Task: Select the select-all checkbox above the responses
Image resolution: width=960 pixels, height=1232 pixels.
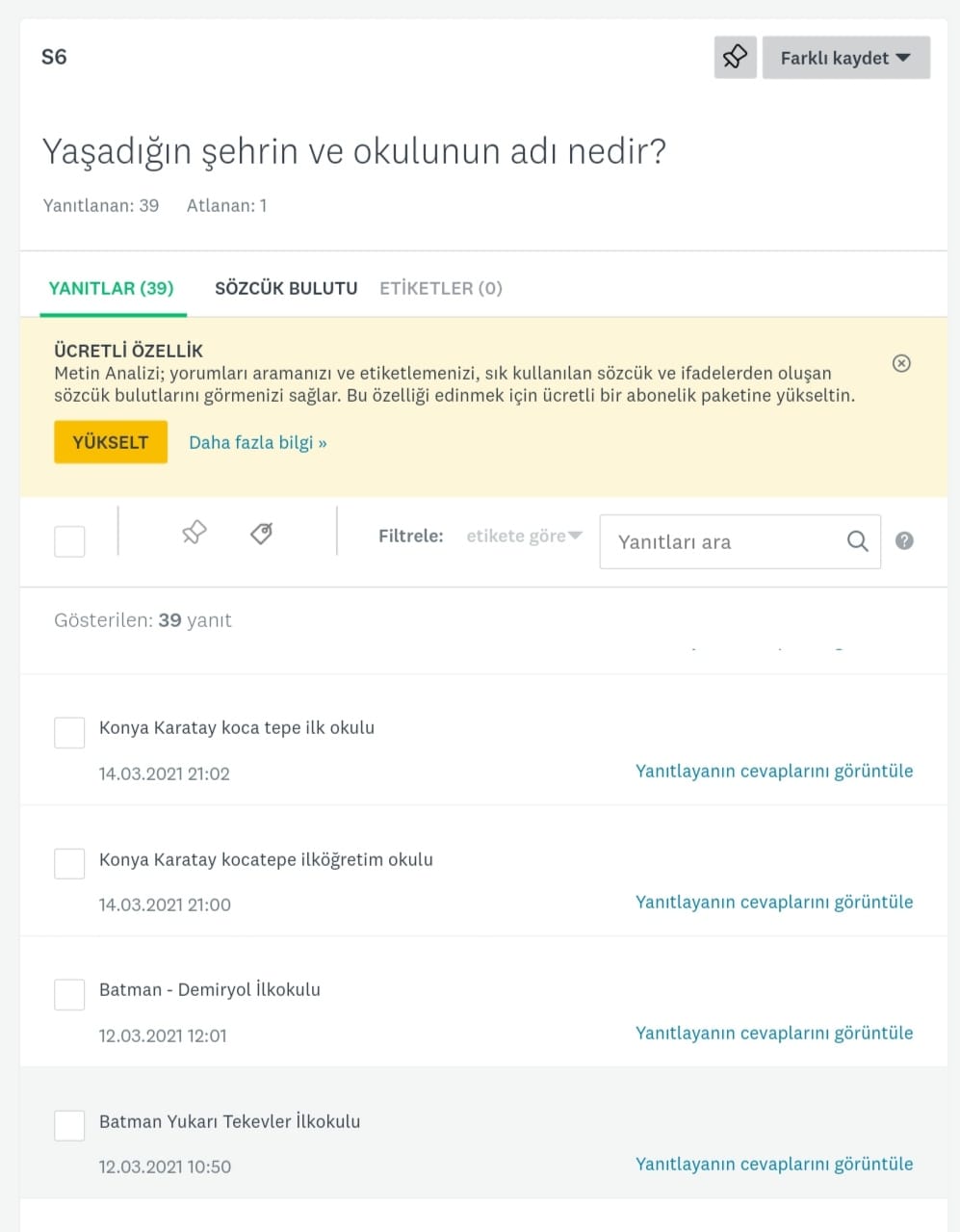Action: click(x=68, y=540)
